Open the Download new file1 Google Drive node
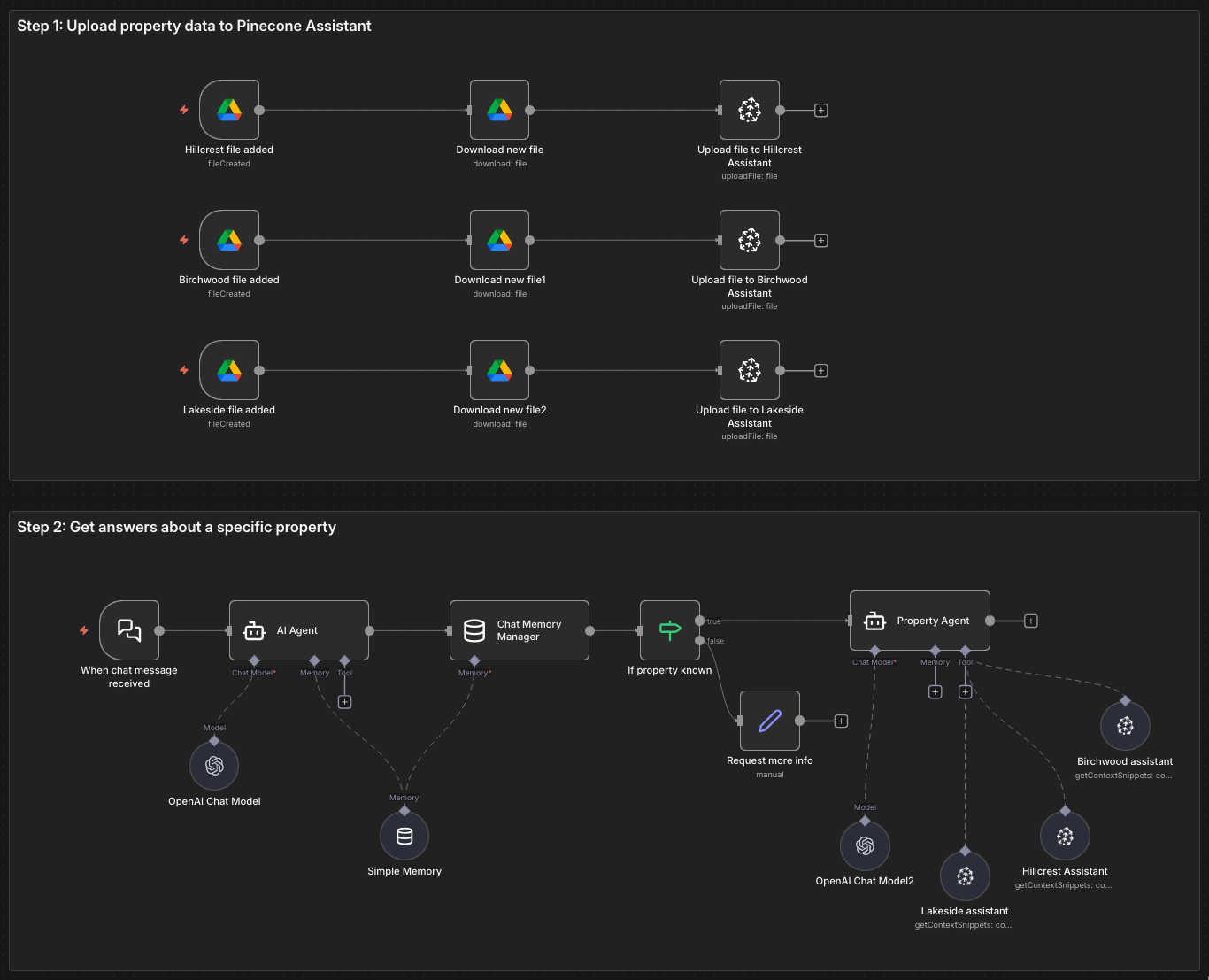 coord(499,240)
